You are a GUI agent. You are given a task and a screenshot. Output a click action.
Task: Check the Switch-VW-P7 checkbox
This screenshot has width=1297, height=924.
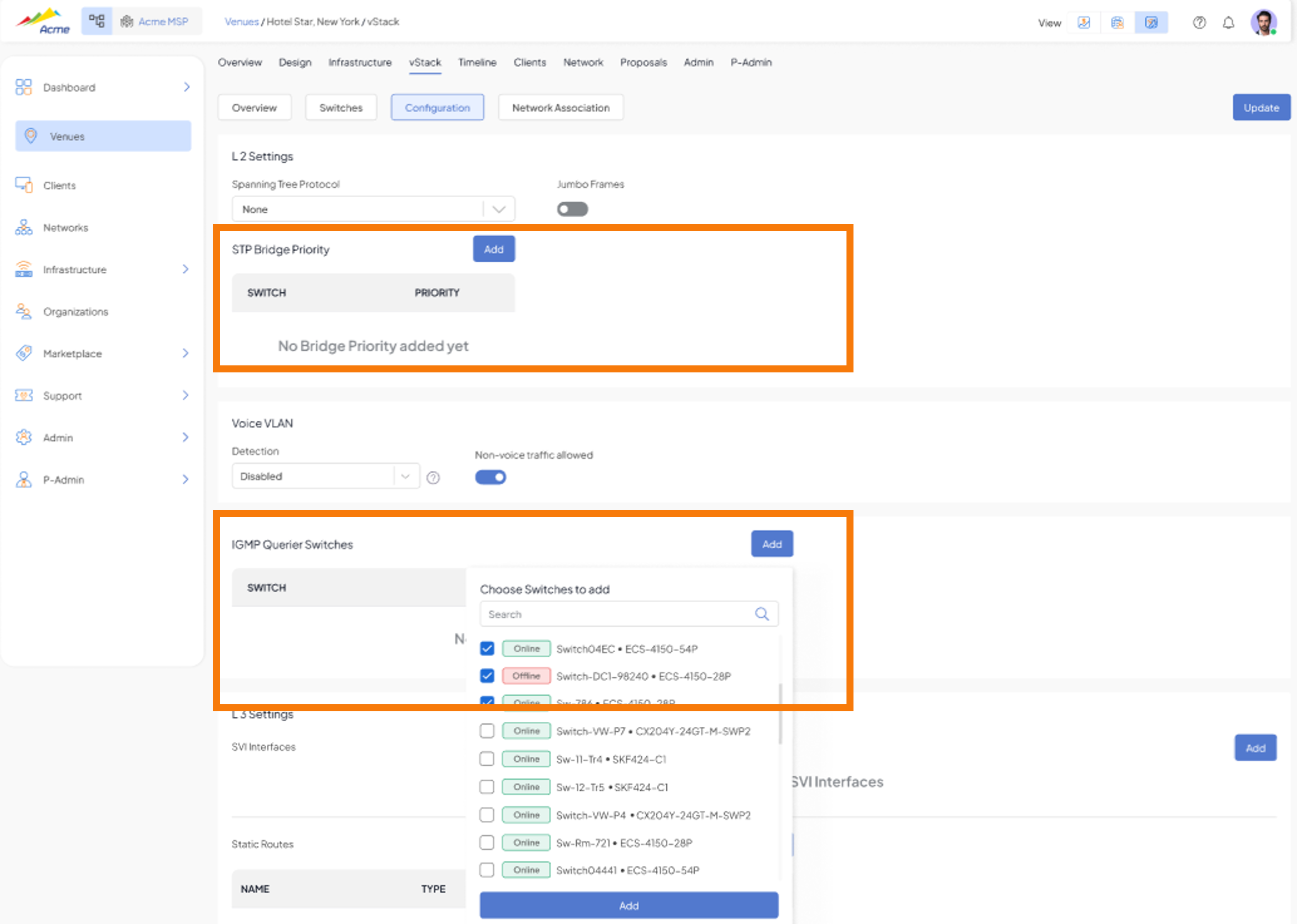pos(487,731)
